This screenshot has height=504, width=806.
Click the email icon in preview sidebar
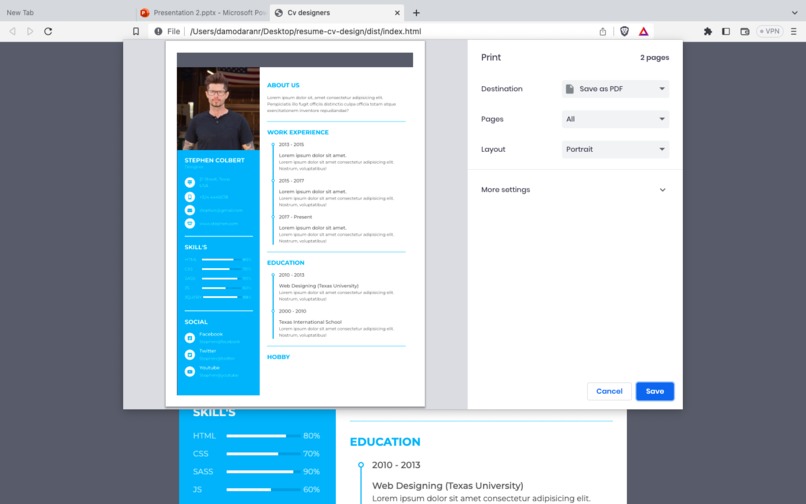point(190,210)
